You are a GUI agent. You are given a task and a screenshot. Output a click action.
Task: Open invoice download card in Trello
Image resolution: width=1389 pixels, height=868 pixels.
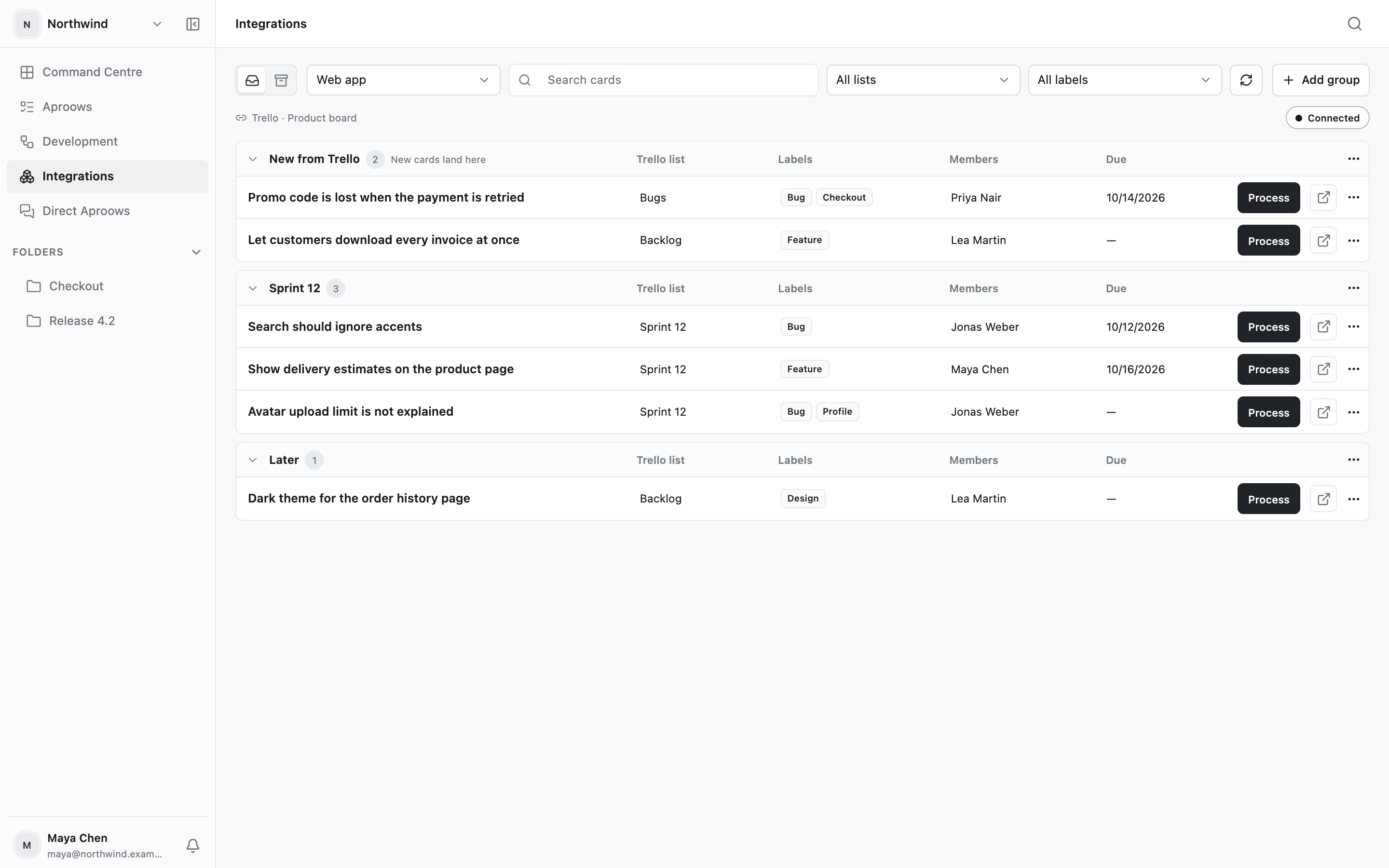pyautogui.click(x=1323, y=241)
